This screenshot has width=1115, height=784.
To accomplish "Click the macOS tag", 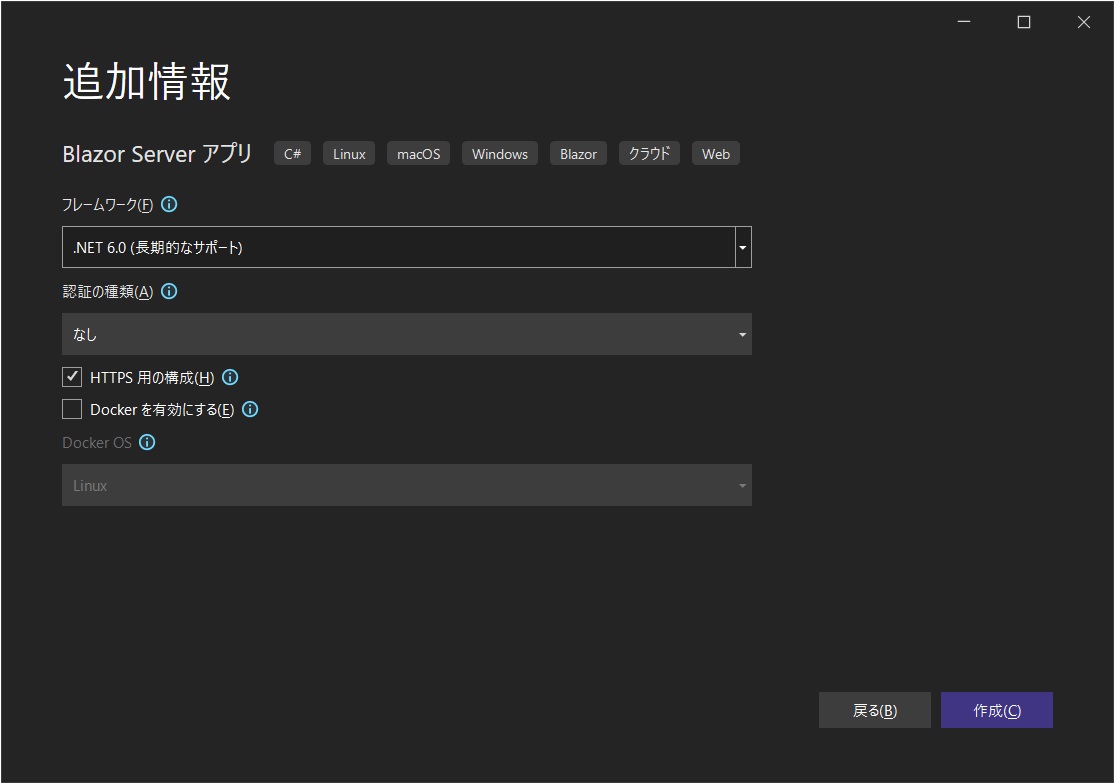I will (418, 154).
